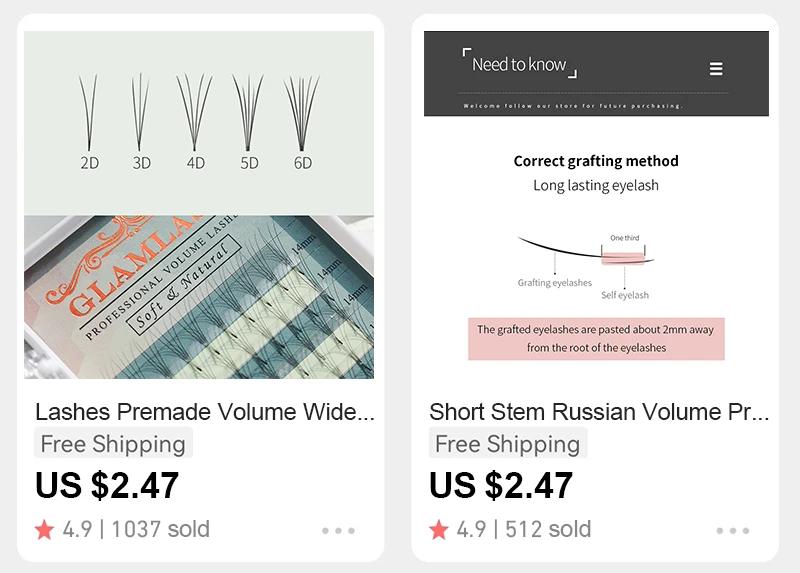
Task: Click the 6D lash fan illustration
Action: (302, 113)
